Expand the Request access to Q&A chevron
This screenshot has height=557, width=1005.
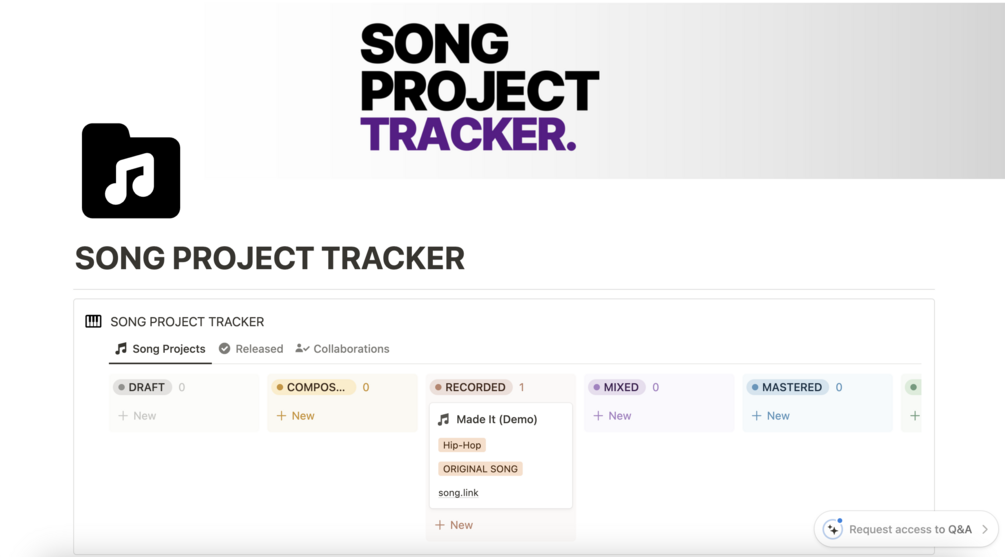(985, 529)
